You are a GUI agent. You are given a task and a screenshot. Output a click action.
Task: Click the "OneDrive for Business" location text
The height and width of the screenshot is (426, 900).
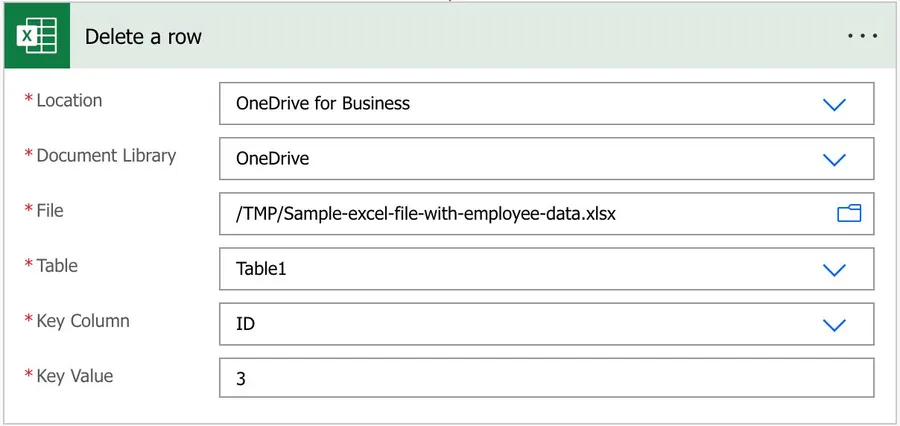click(x=323, y=103)
